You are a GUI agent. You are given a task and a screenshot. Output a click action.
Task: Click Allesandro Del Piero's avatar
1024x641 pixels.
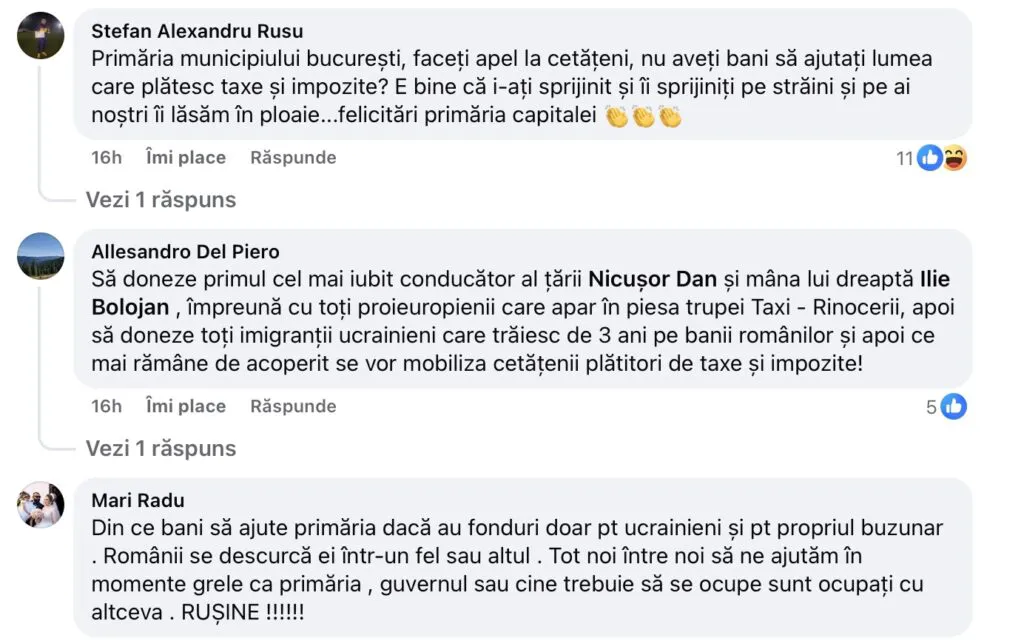coord(41,256)
